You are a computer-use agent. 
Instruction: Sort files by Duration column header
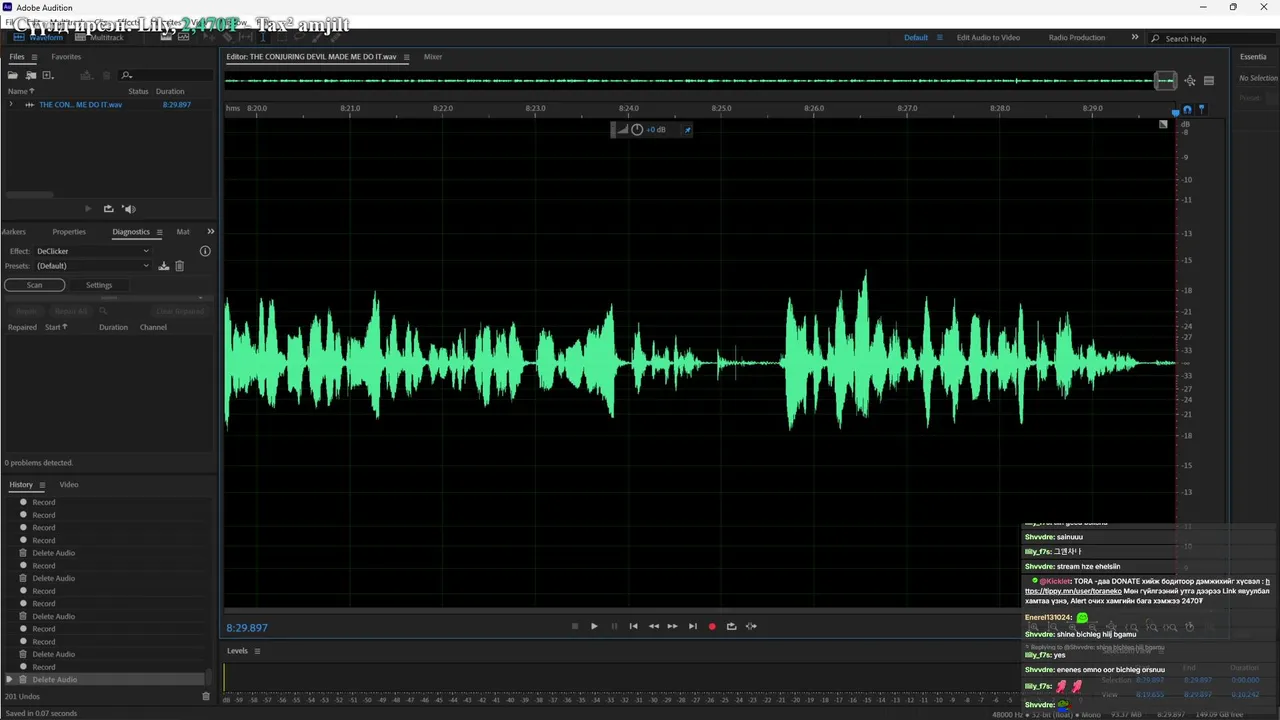(170, 91)
